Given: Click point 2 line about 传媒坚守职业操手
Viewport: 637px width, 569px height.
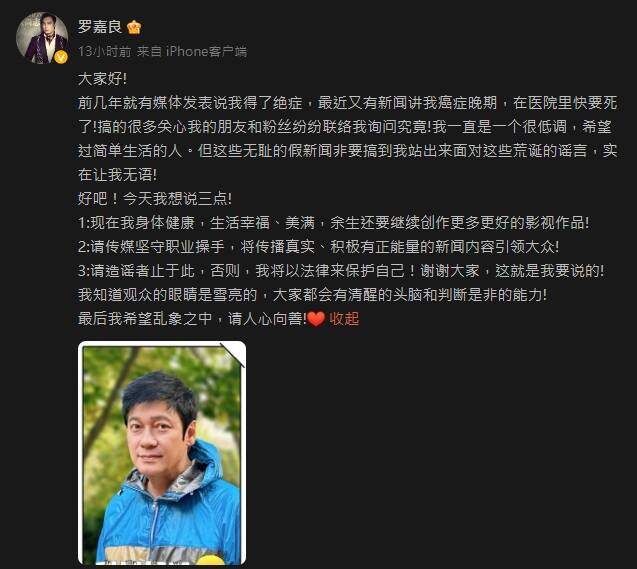Looking at the screenshot, I should tap(318, 247).
